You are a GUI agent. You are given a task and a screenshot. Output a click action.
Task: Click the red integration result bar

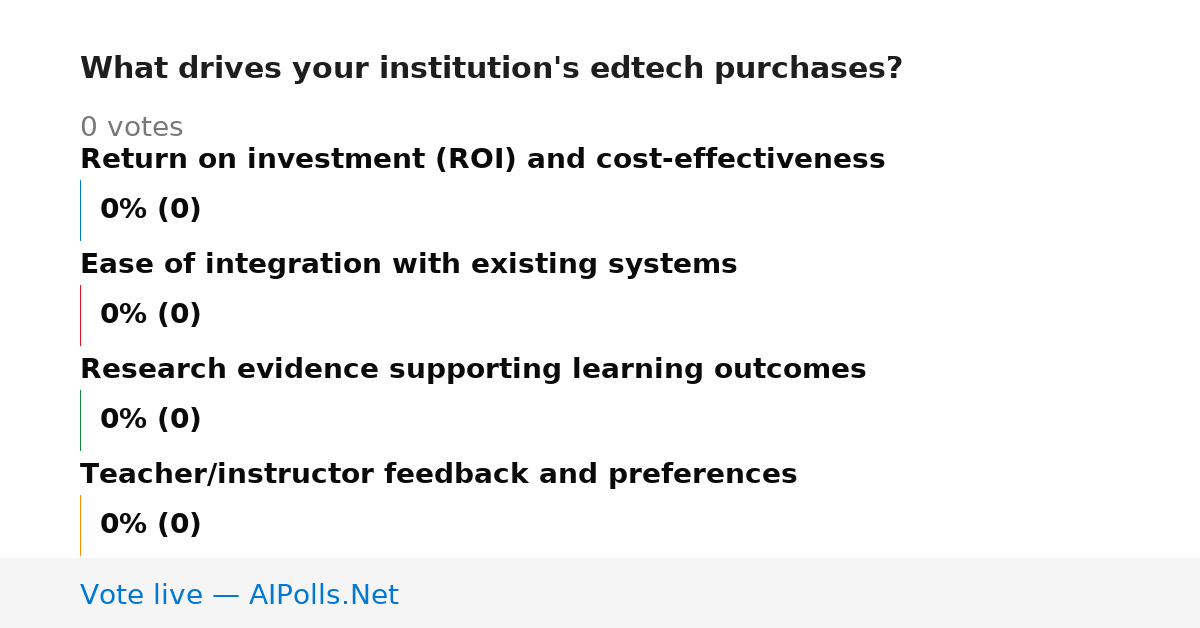[x=81, y=315]
